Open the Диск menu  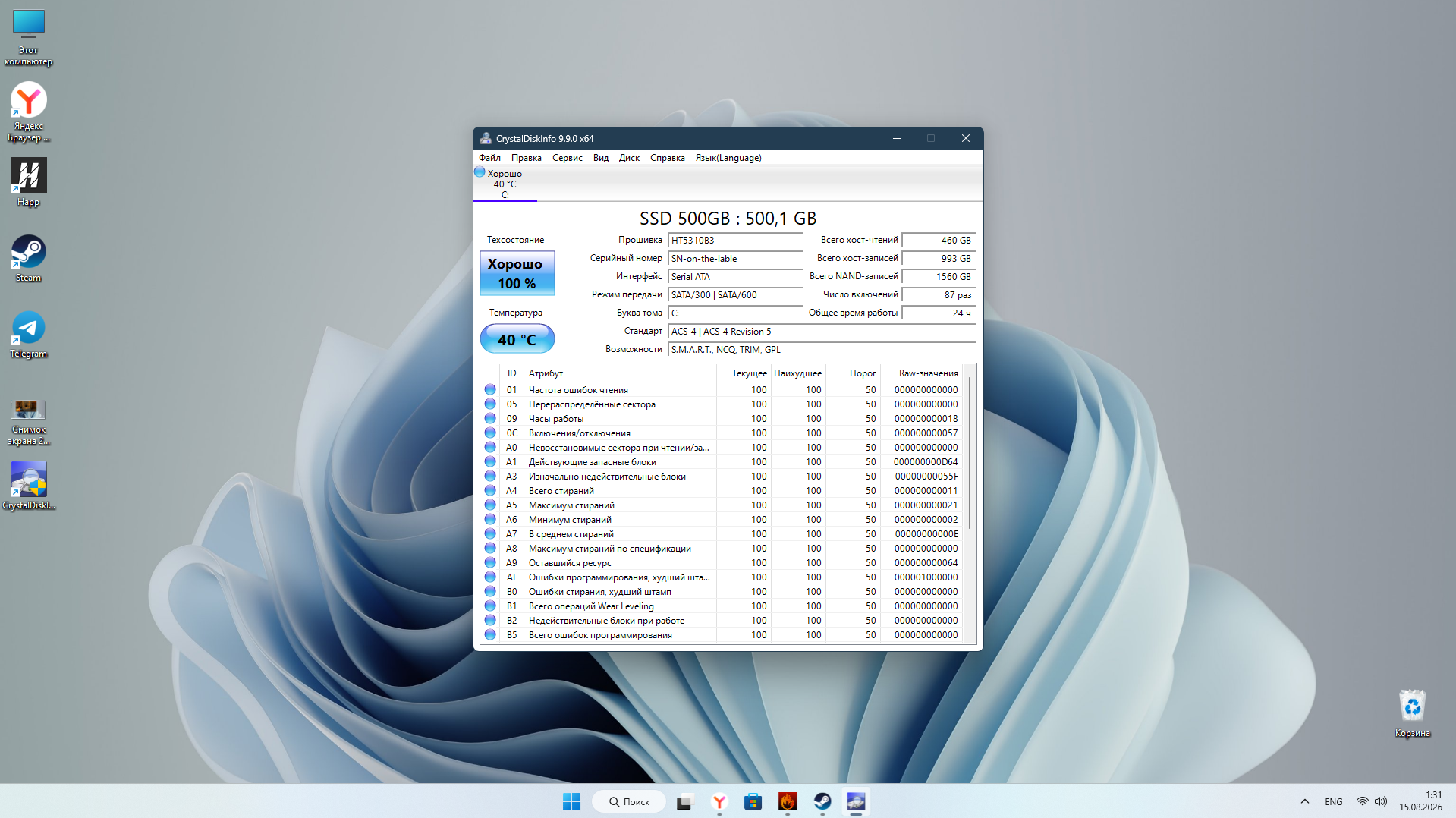629,158
